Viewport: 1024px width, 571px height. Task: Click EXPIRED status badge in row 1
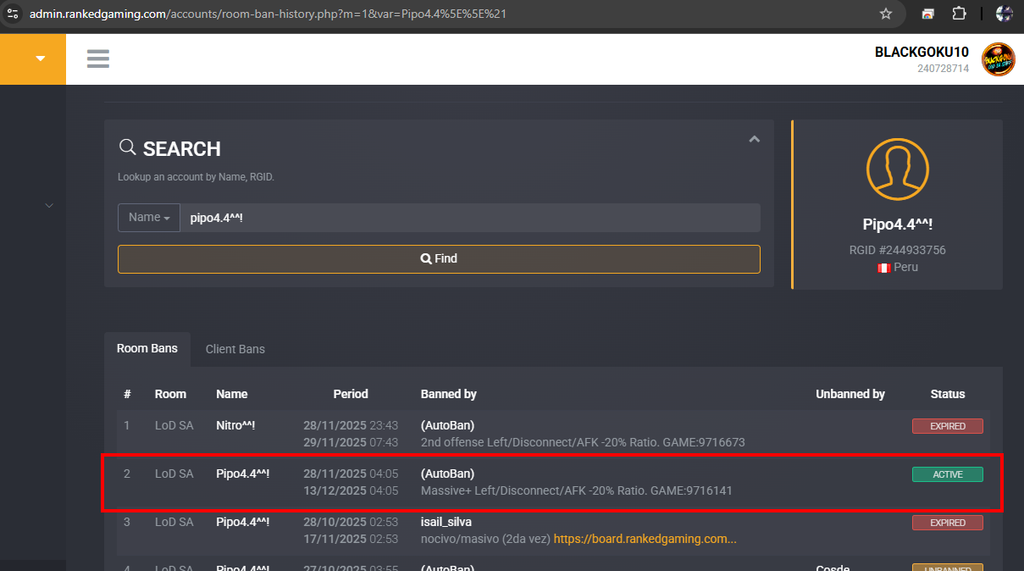tap(948, 426)
